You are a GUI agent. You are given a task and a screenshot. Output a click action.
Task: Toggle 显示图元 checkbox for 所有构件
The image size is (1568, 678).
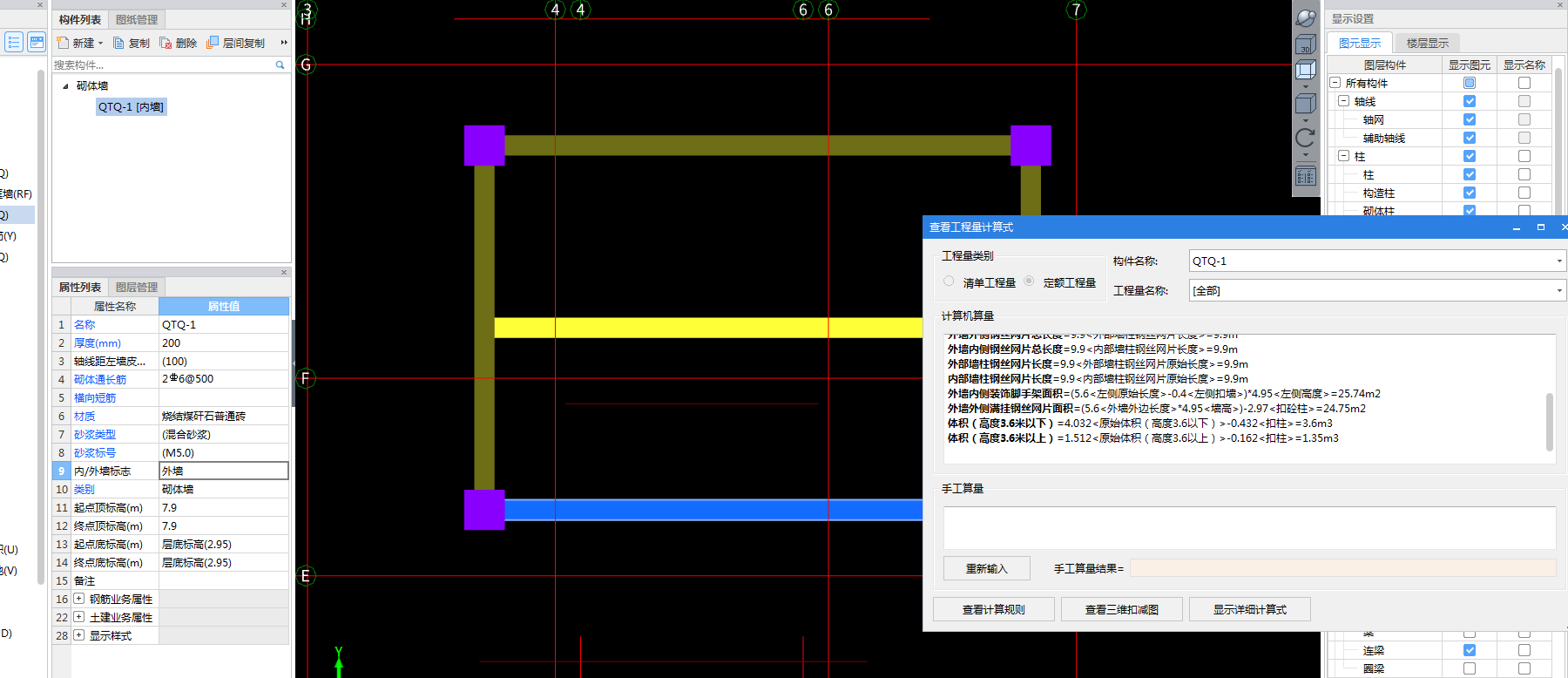pos(1470,83)
